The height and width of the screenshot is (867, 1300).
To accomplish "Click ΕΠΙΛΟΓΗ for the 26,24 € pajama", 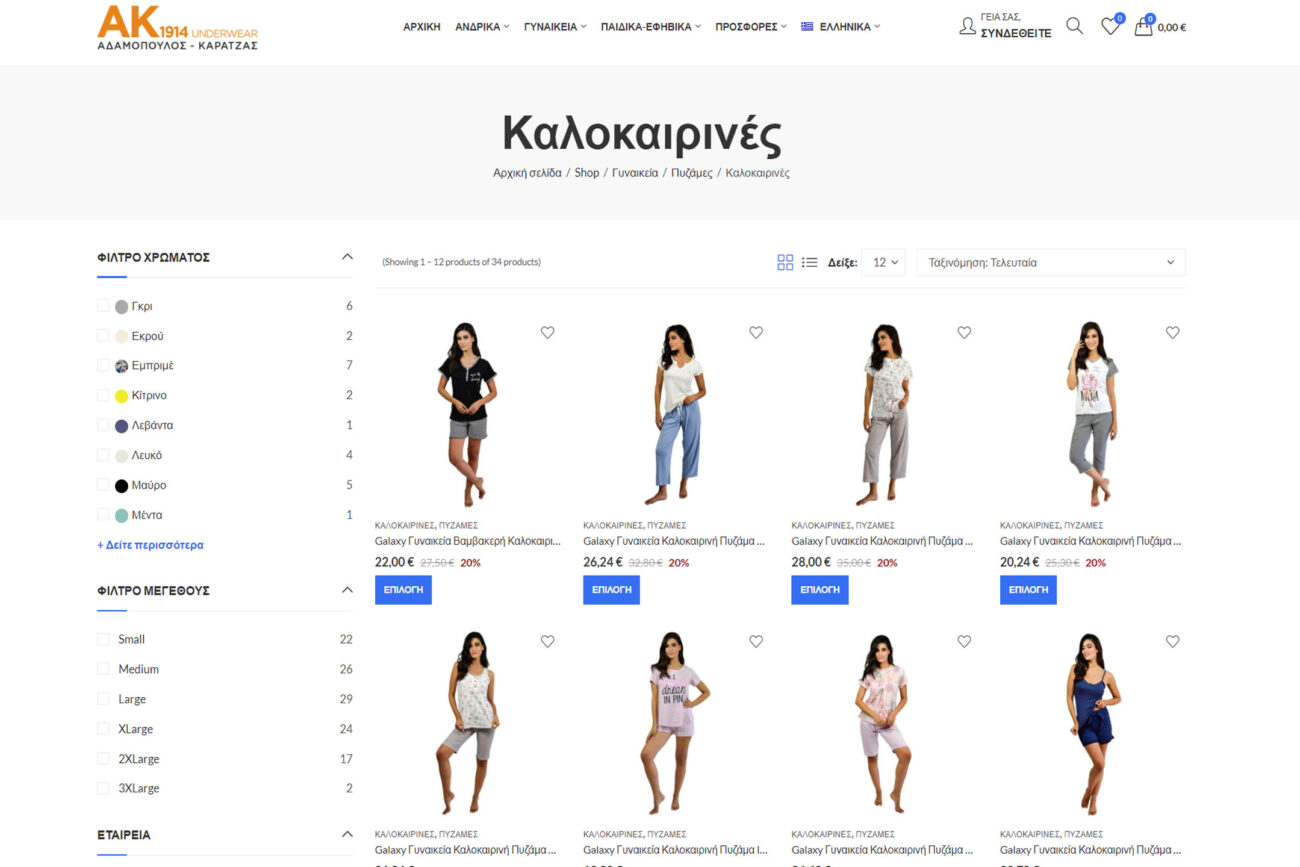I will pyautogui.click(x=611, y=590).
